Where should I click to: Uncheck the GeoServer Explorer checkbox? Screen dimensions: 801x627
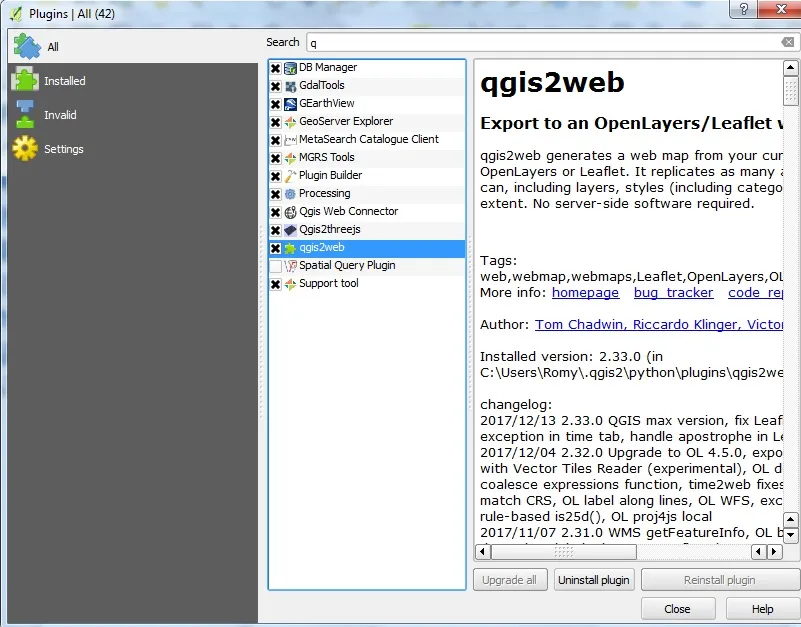[275, 122]
